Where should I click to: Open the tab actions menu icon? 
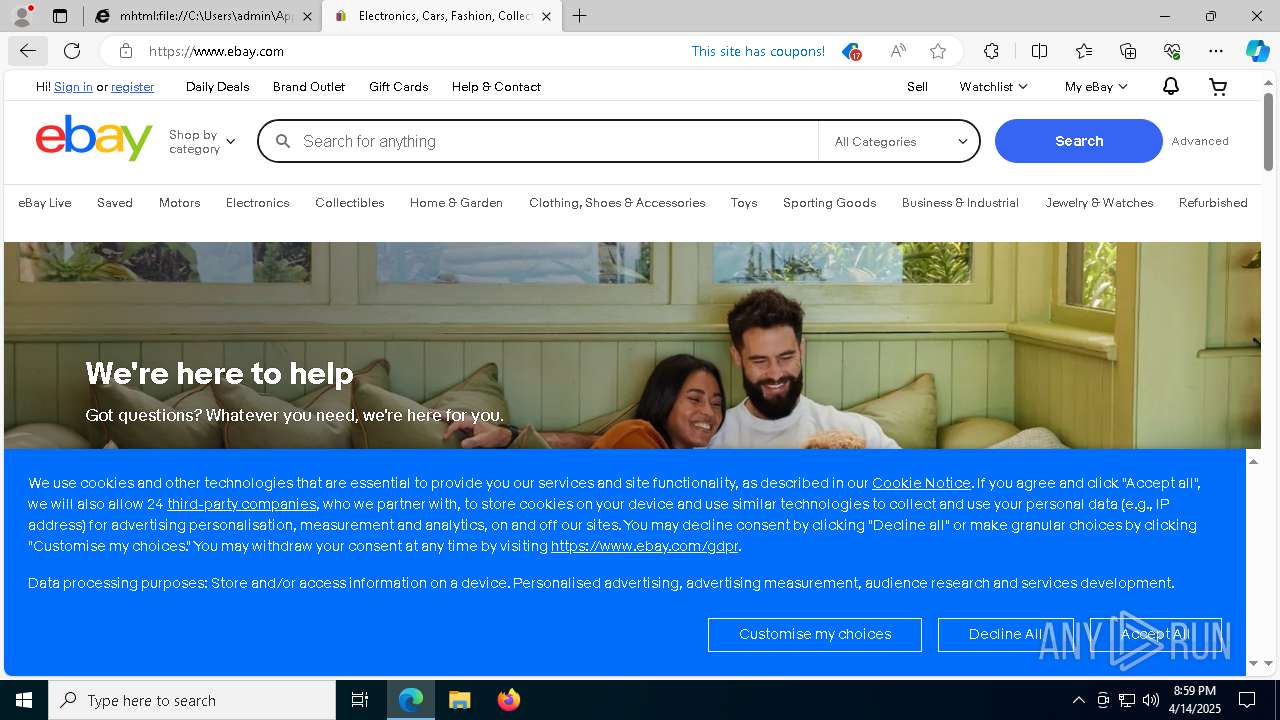[60, 16]
